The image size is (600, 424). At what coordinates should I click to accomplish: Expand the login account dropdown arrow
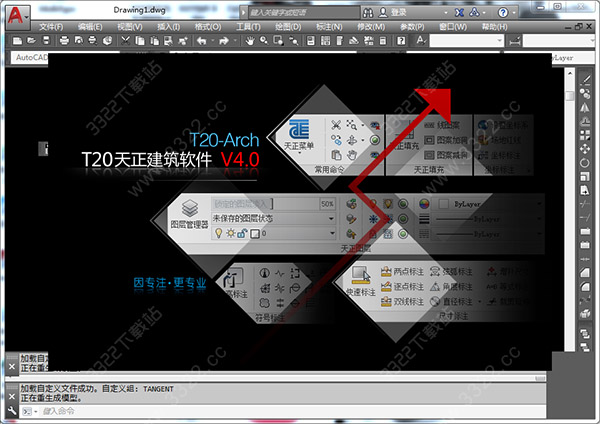(446, 13)
